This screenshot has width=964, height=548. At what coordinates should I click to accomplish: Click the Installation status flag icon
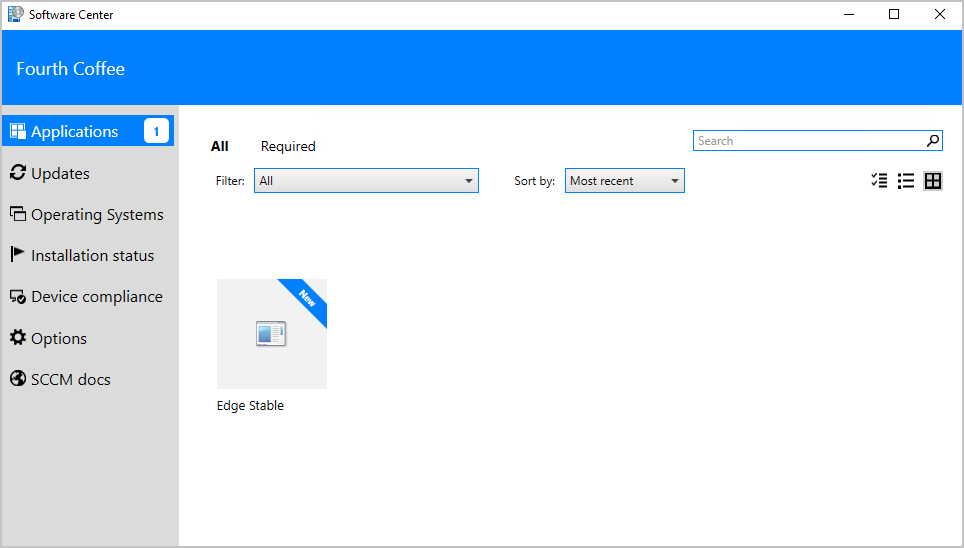(x=17, y=254)
